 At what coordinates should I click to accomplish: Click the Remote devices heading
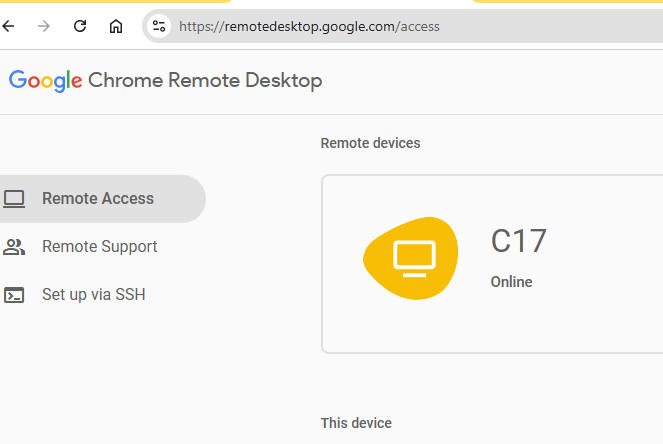(x=370, y=143)
